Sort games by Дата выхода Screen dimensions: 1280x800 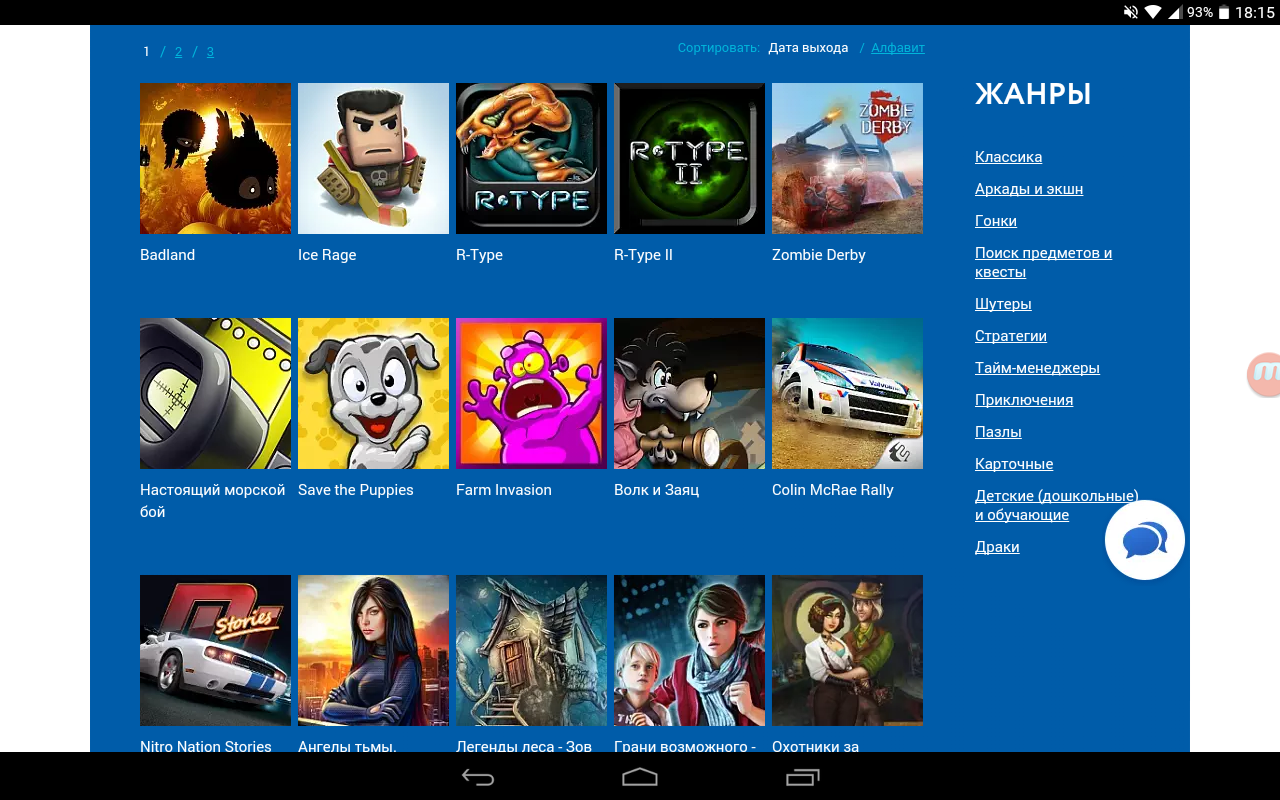pos(808,48)
